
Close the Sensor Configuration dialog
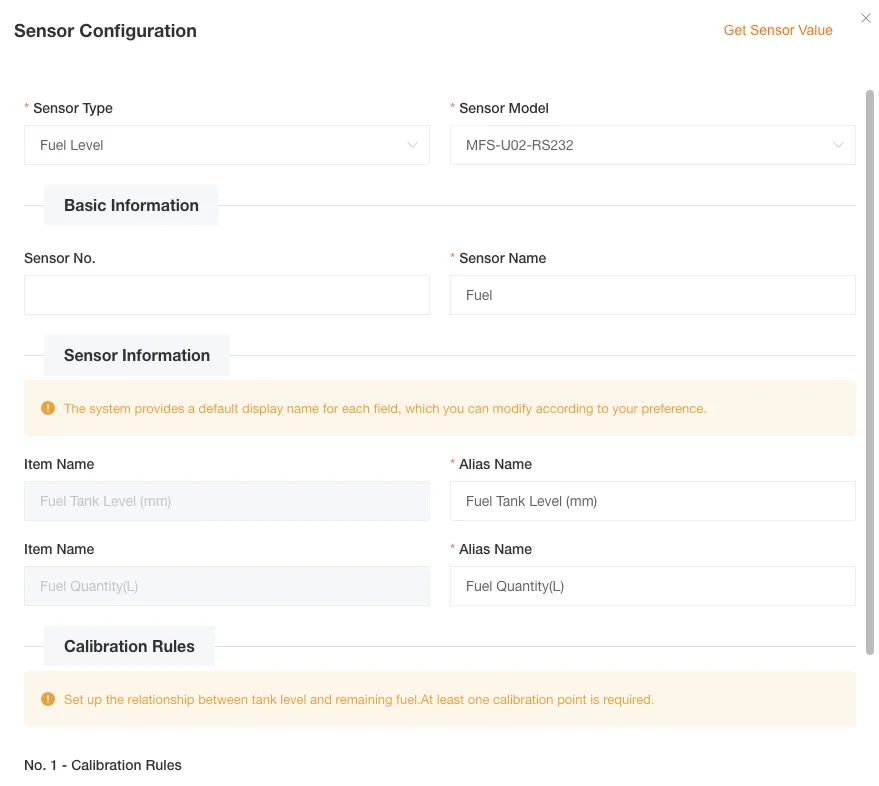[866, 18]
